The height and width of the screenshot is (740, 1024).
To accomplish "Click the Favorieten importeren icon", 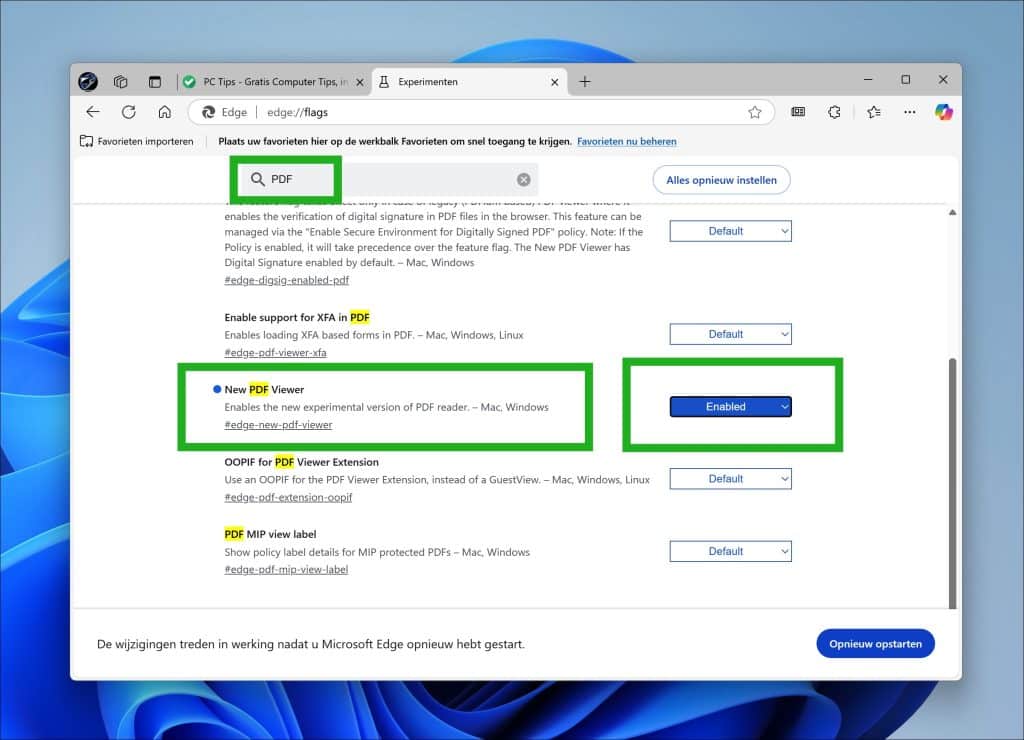I will click(x=86, y=141).
